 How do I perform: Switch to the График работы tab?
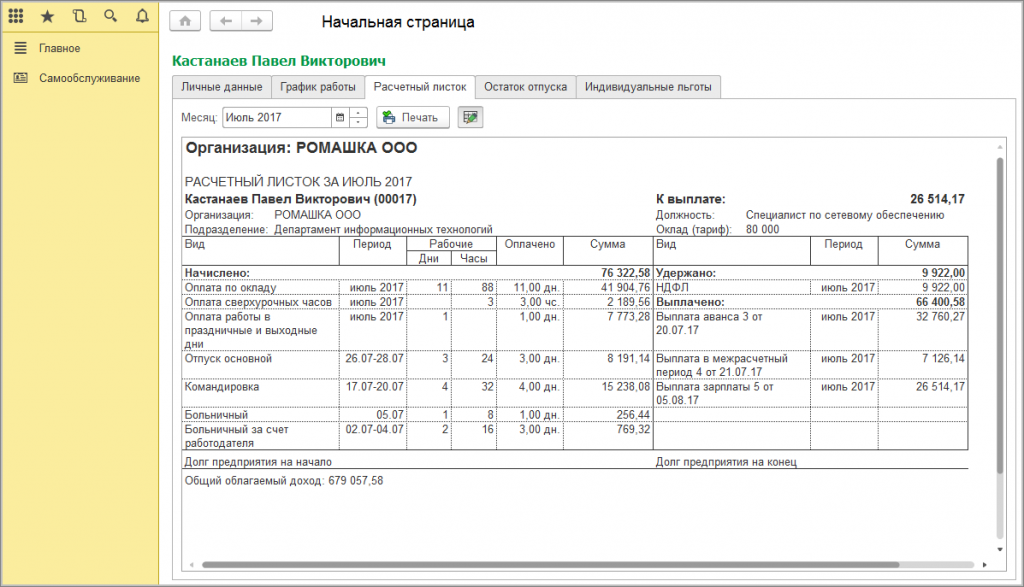[x=318, y=87]
